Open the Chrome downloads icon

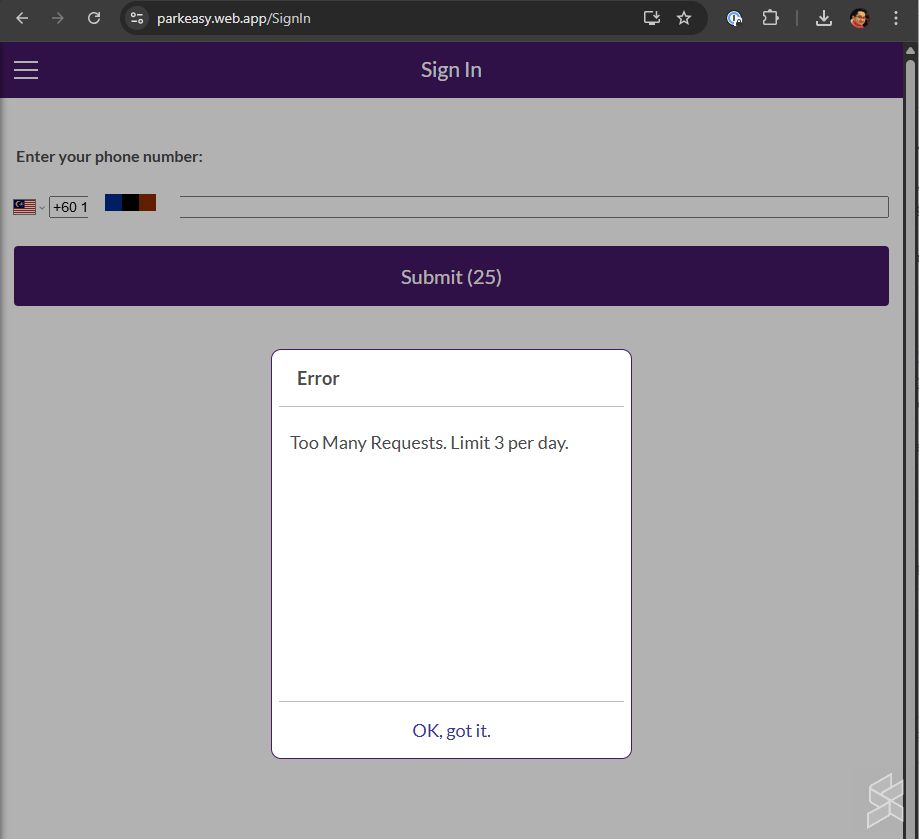824,18
